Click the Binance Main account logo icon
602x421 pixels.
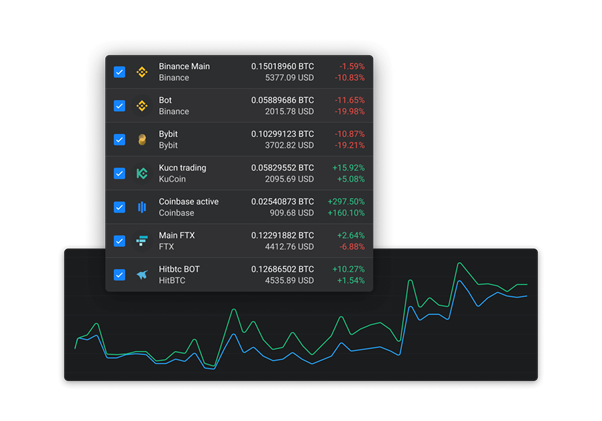pyautogui.click(x=142, y=72)
